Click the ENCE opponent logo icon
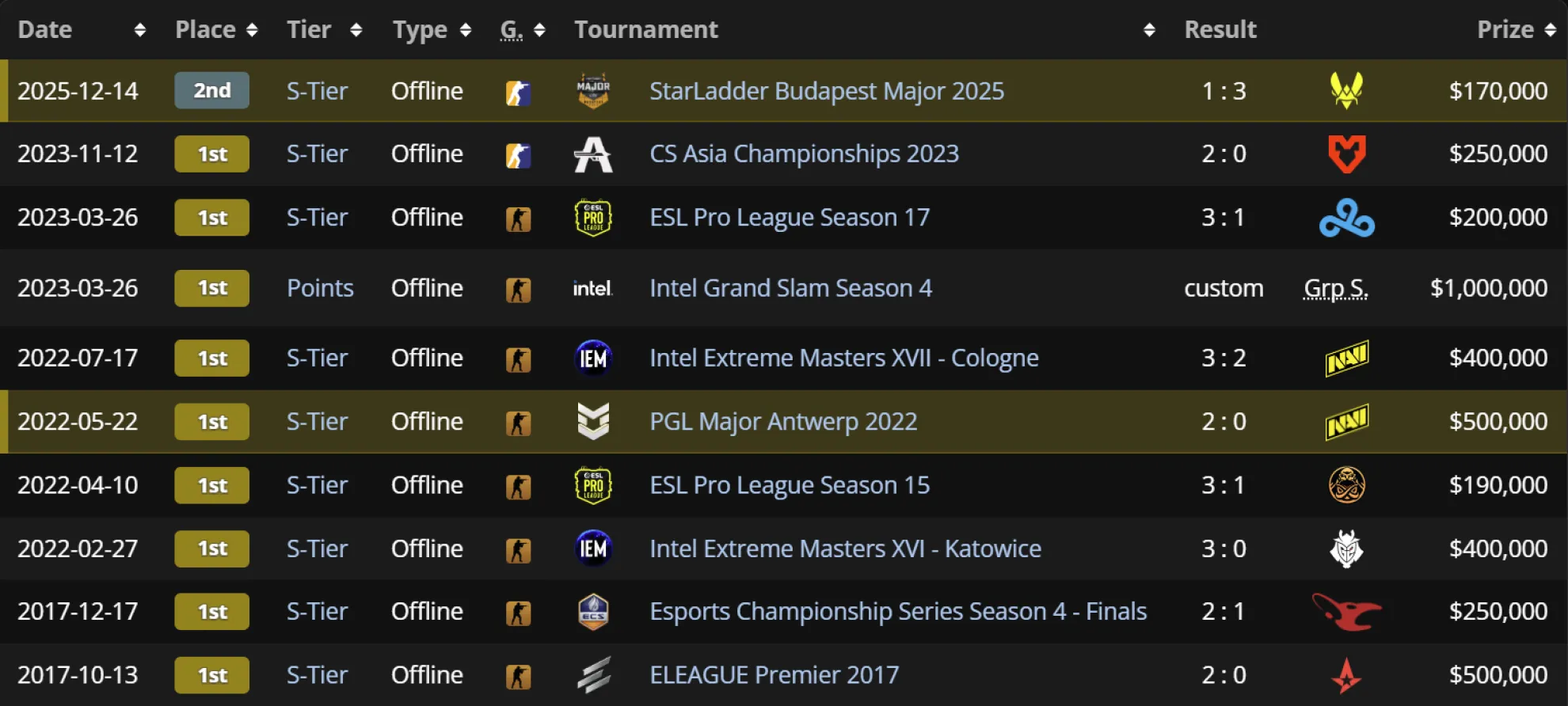This screenshot has width=1568, height=706. pos(1346,485)
